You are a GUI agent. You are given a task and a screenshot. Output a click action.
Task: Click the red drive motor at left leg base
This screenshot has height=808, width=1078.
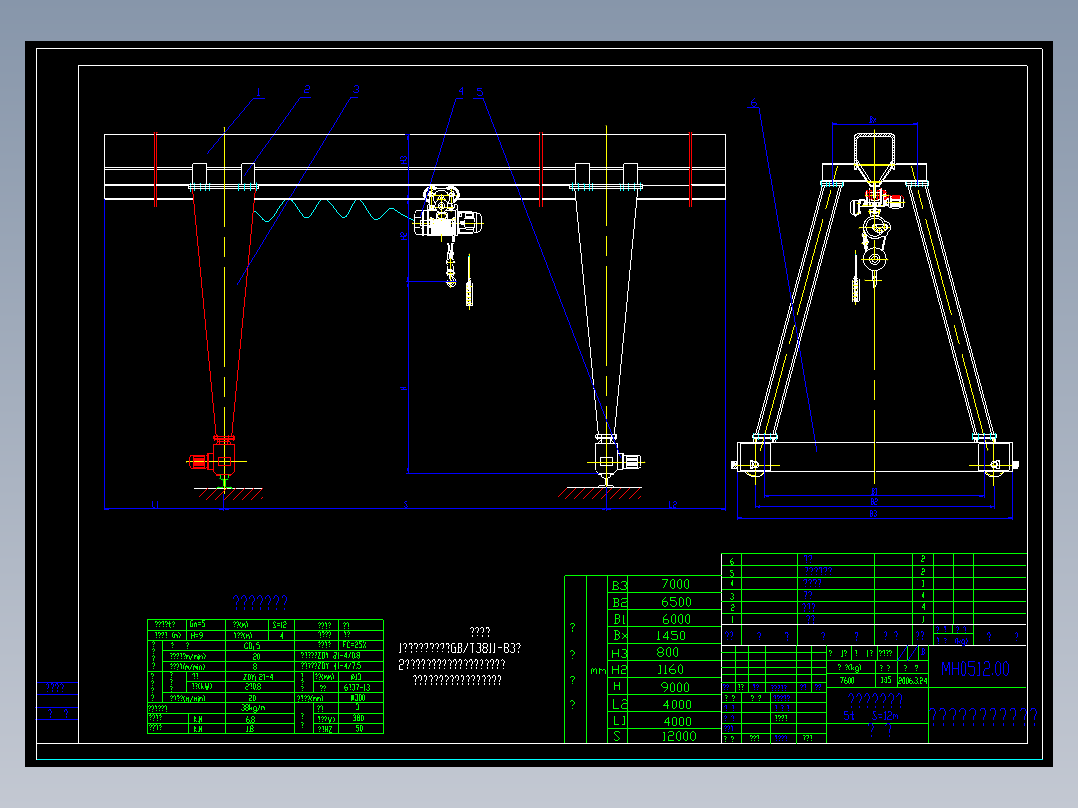click(x=199, y=461)
